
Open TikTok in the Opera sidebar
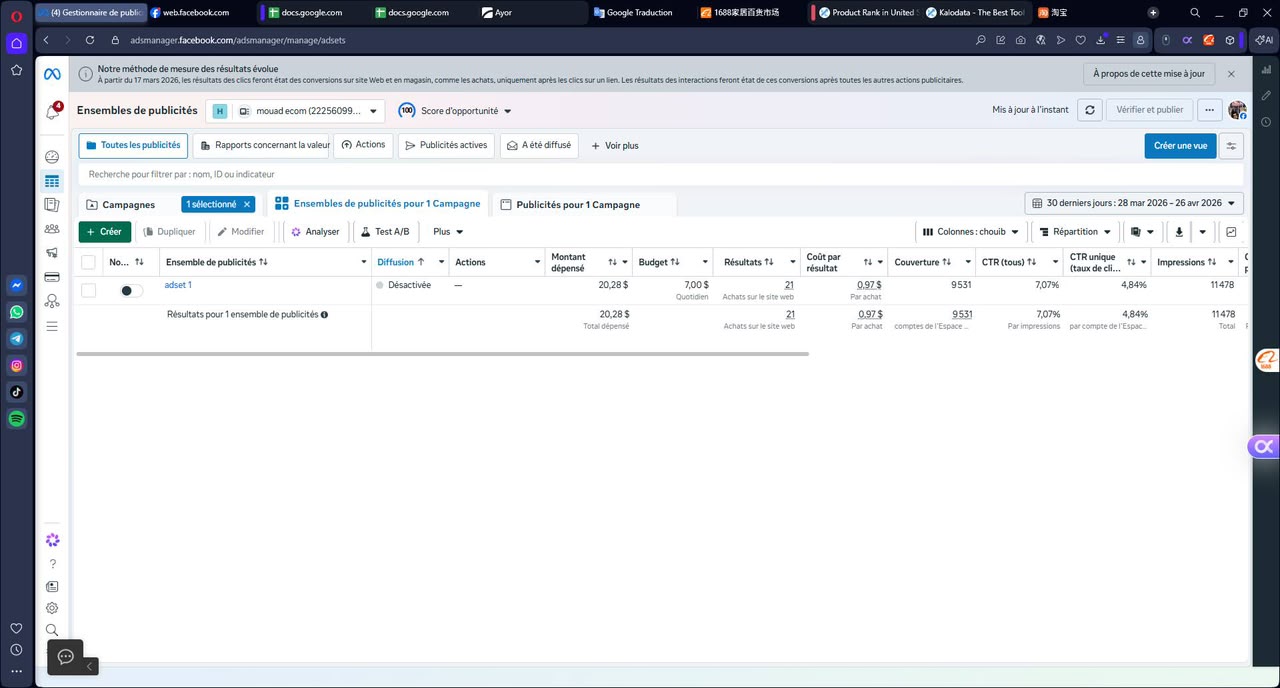[x=17, y=392]
